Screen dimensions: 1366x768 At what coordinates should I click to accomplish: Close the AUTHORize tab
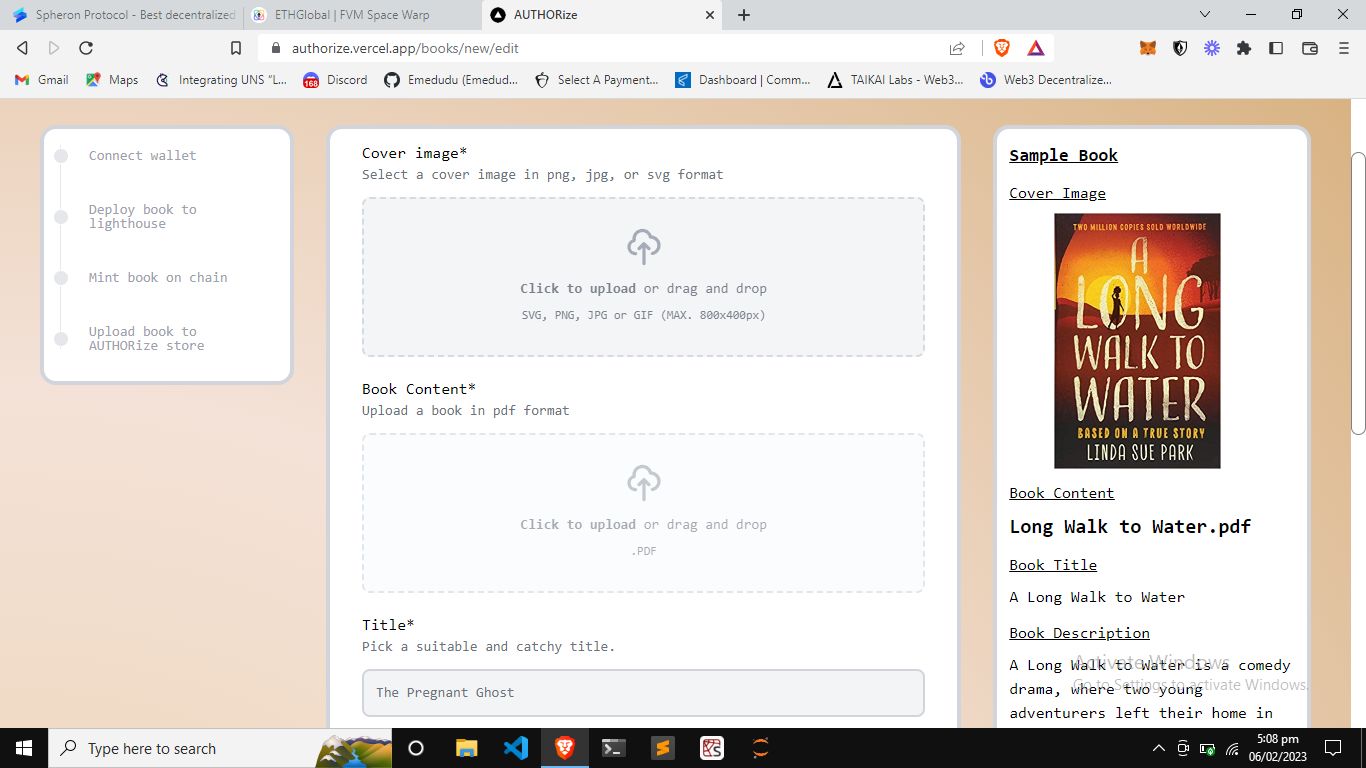[x=710, y=15]
